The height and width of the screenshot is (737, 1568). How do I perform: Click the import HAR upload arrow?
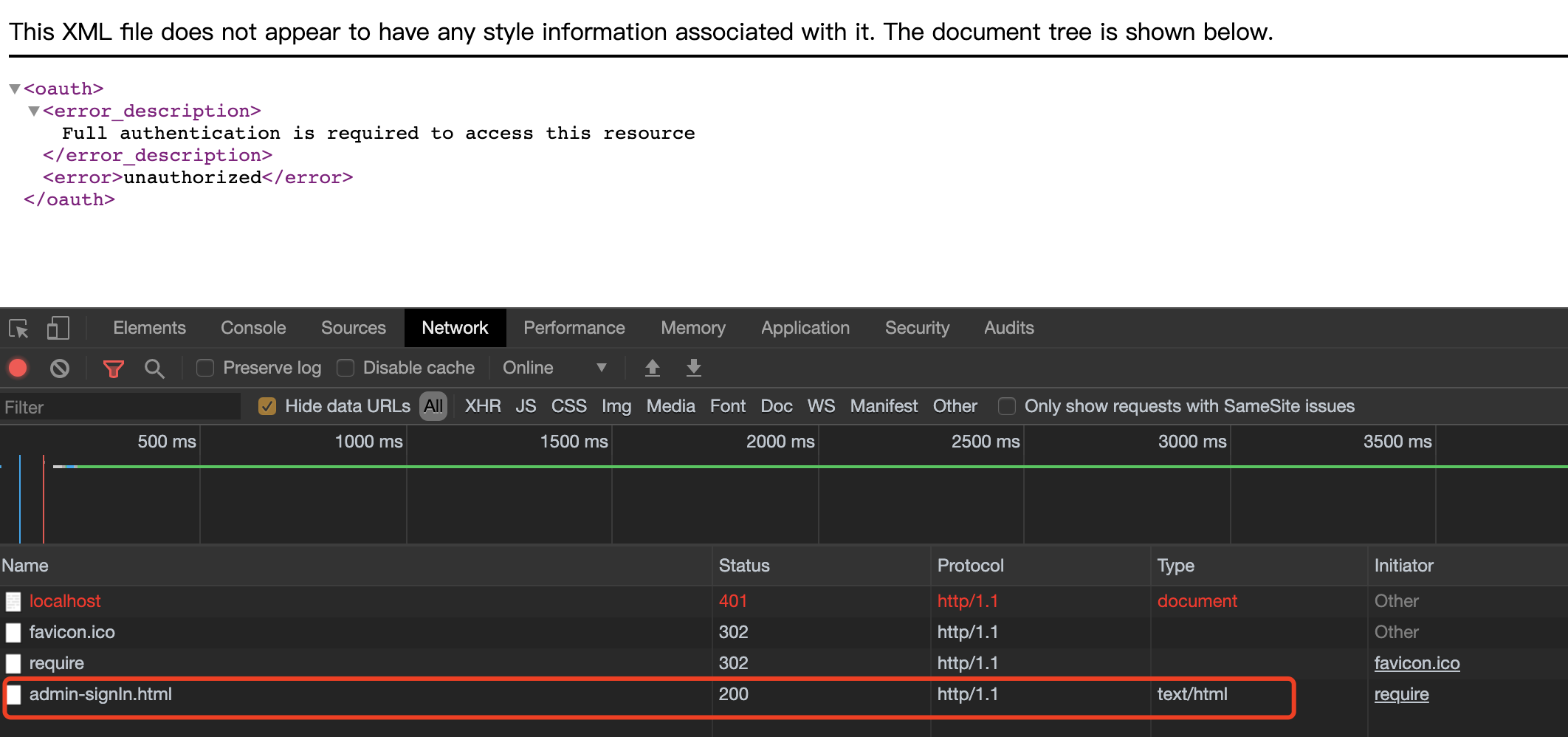coord(652,368)
